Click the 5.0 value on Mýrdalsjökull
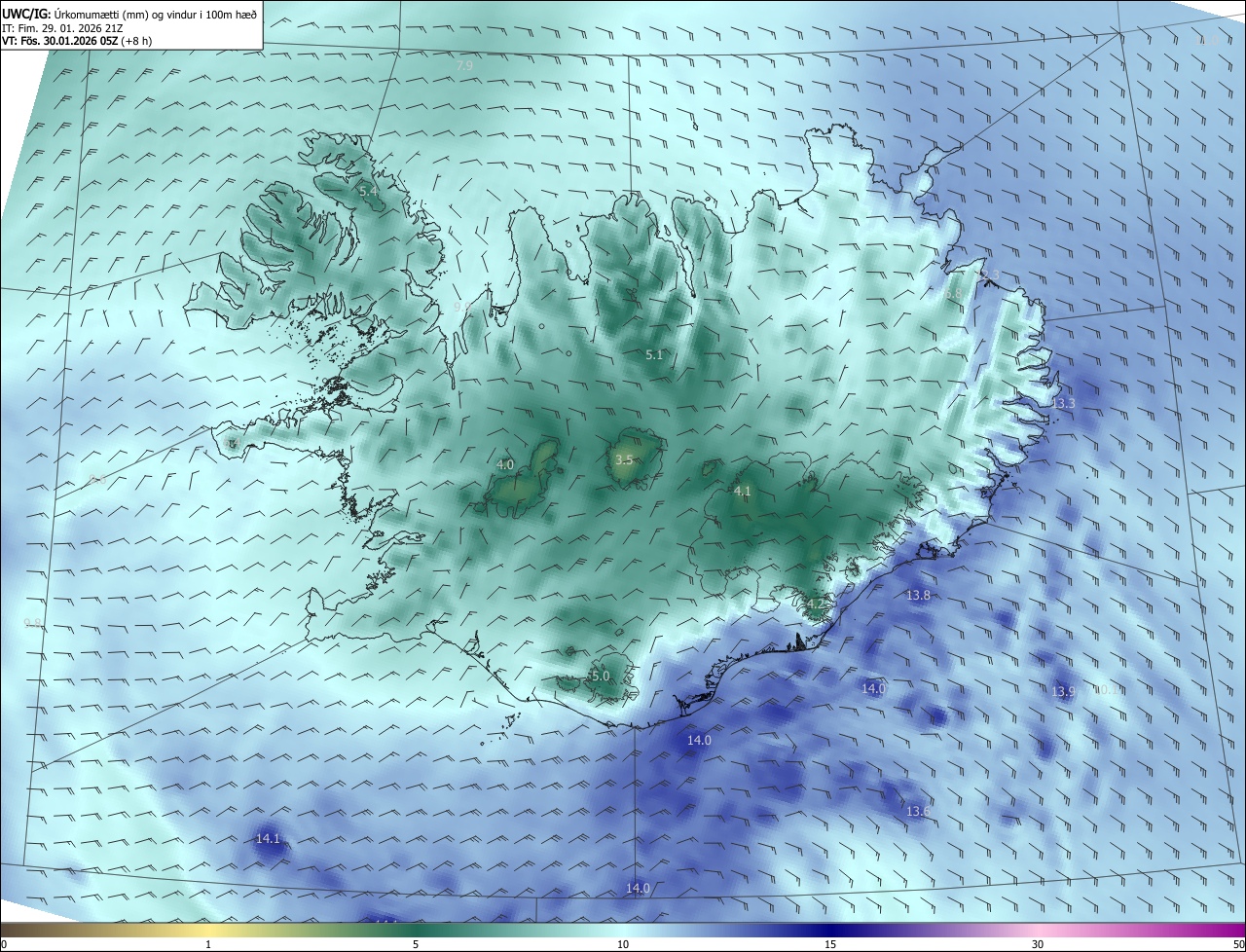1246x952 pixels. click(601, 676)
